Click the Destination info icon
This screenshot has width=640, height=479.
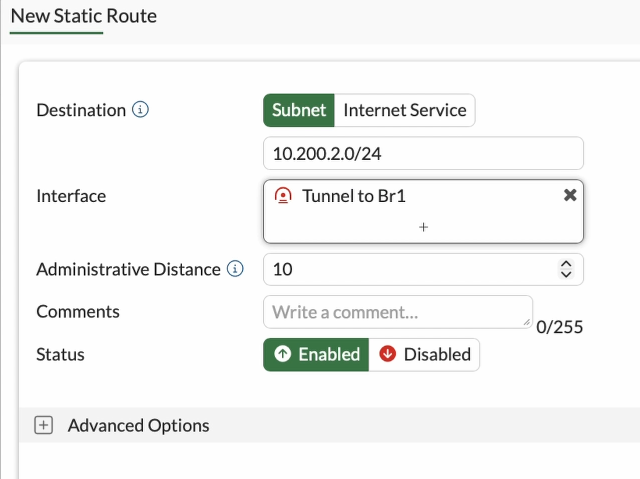(x=141, y=110)
